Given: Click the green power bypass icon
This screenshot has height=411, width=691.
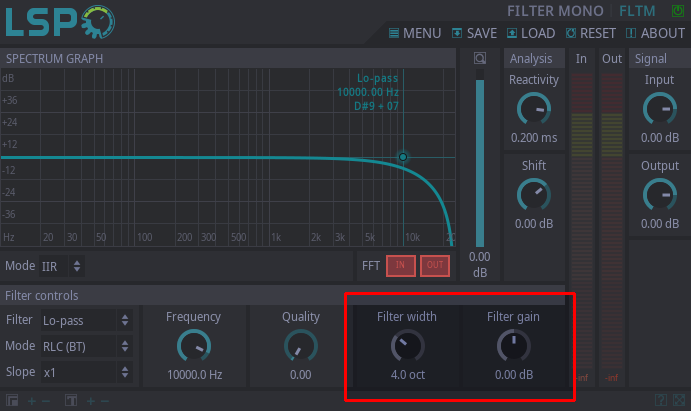Looking at the screenshot, I should (x=677, y=11).
